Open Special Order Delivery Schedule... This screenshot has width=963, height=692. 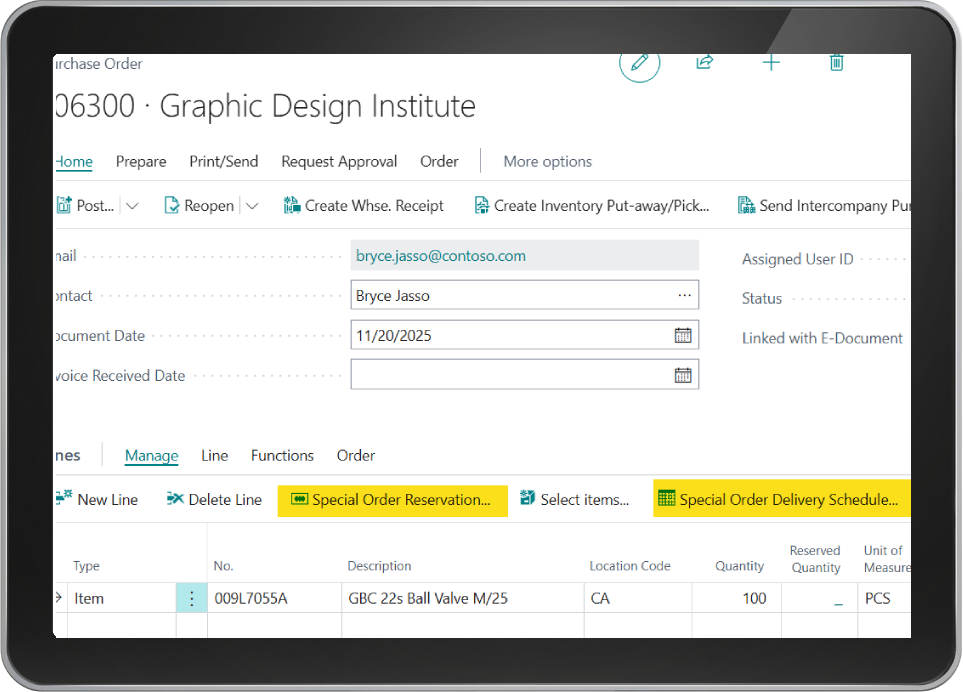[782, 499]
